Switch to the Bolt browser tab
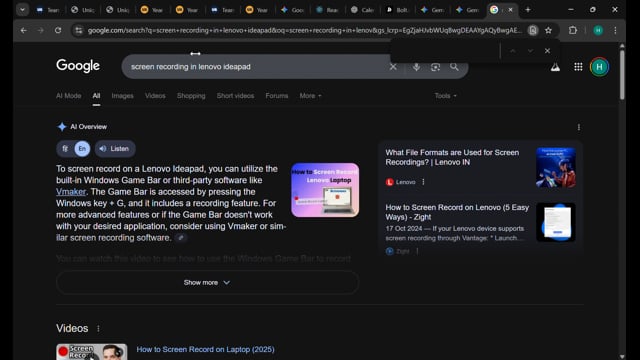Viewport: 640px width, 360px height. click(397, 10)
